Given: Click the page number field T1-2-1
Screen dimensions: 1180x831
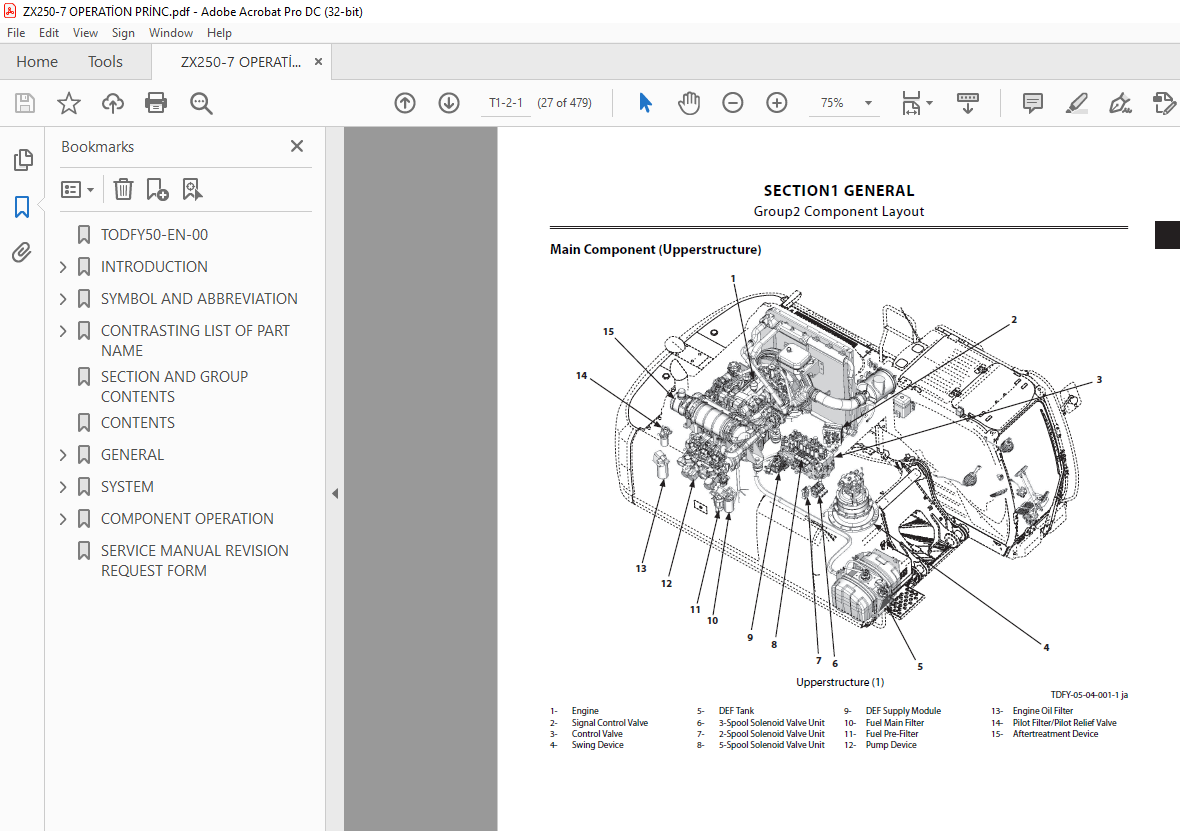Looking at the screenshot, I should click(x=506, y=103).
